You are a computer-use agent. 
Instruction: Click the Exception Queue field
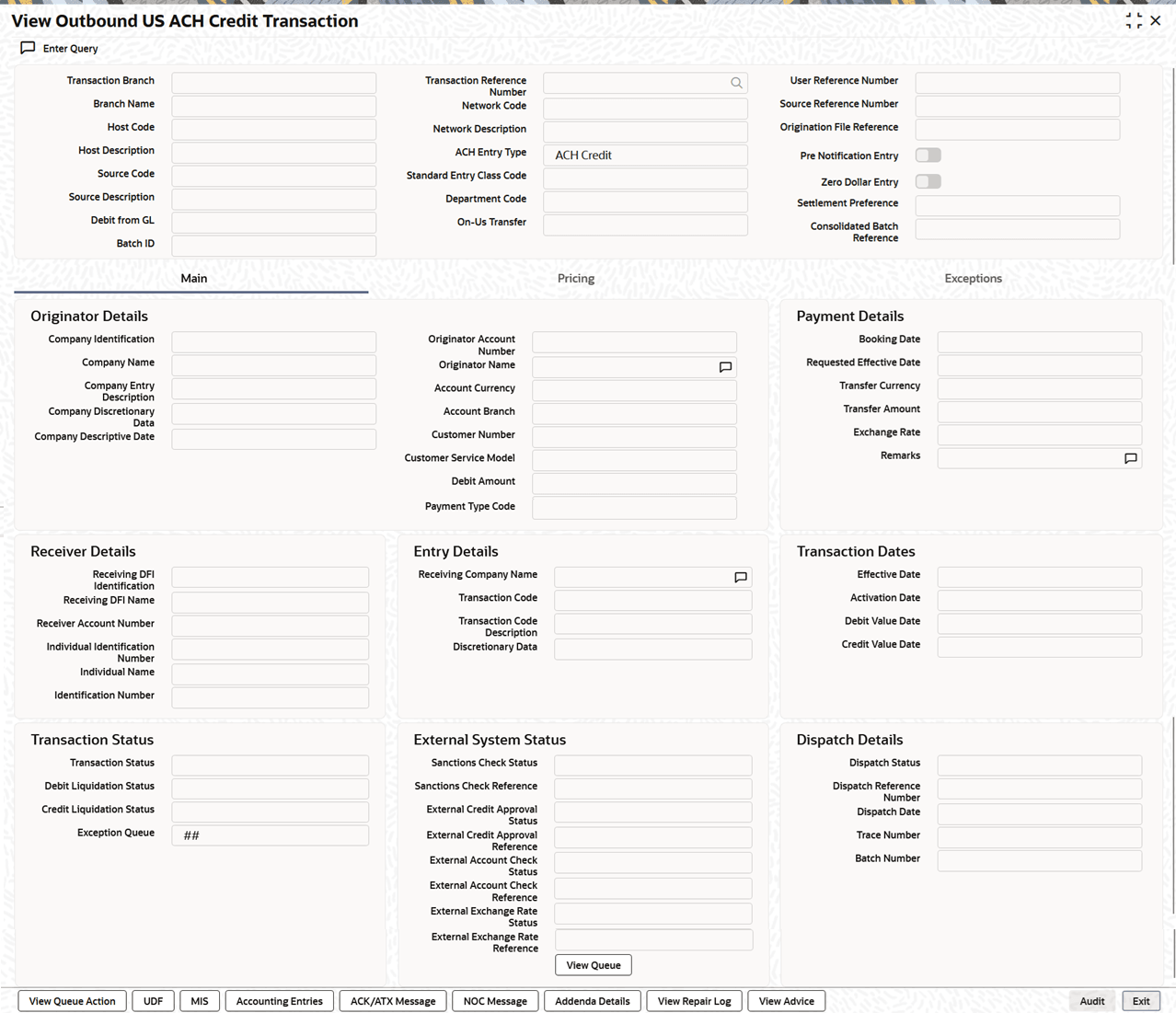(x=270, y=835)
